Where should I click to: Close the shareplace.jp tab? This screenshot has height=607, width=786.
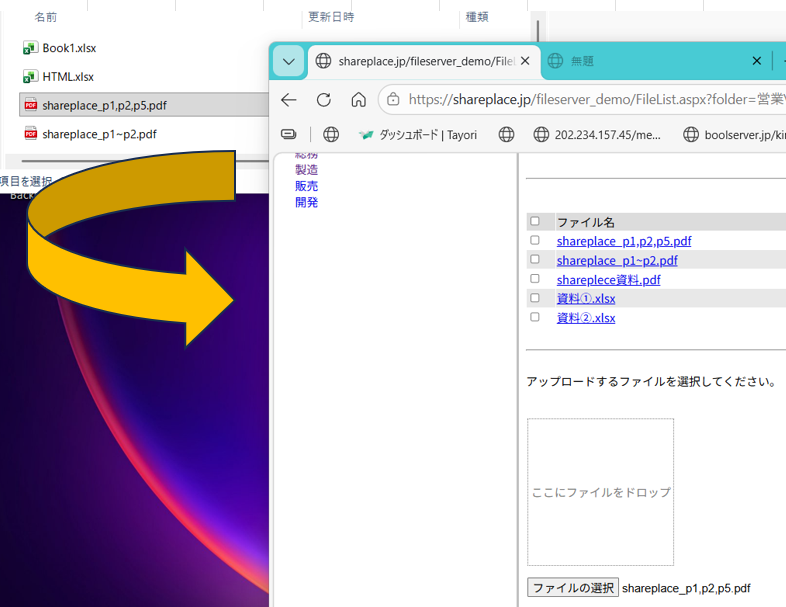click(525, 61)
